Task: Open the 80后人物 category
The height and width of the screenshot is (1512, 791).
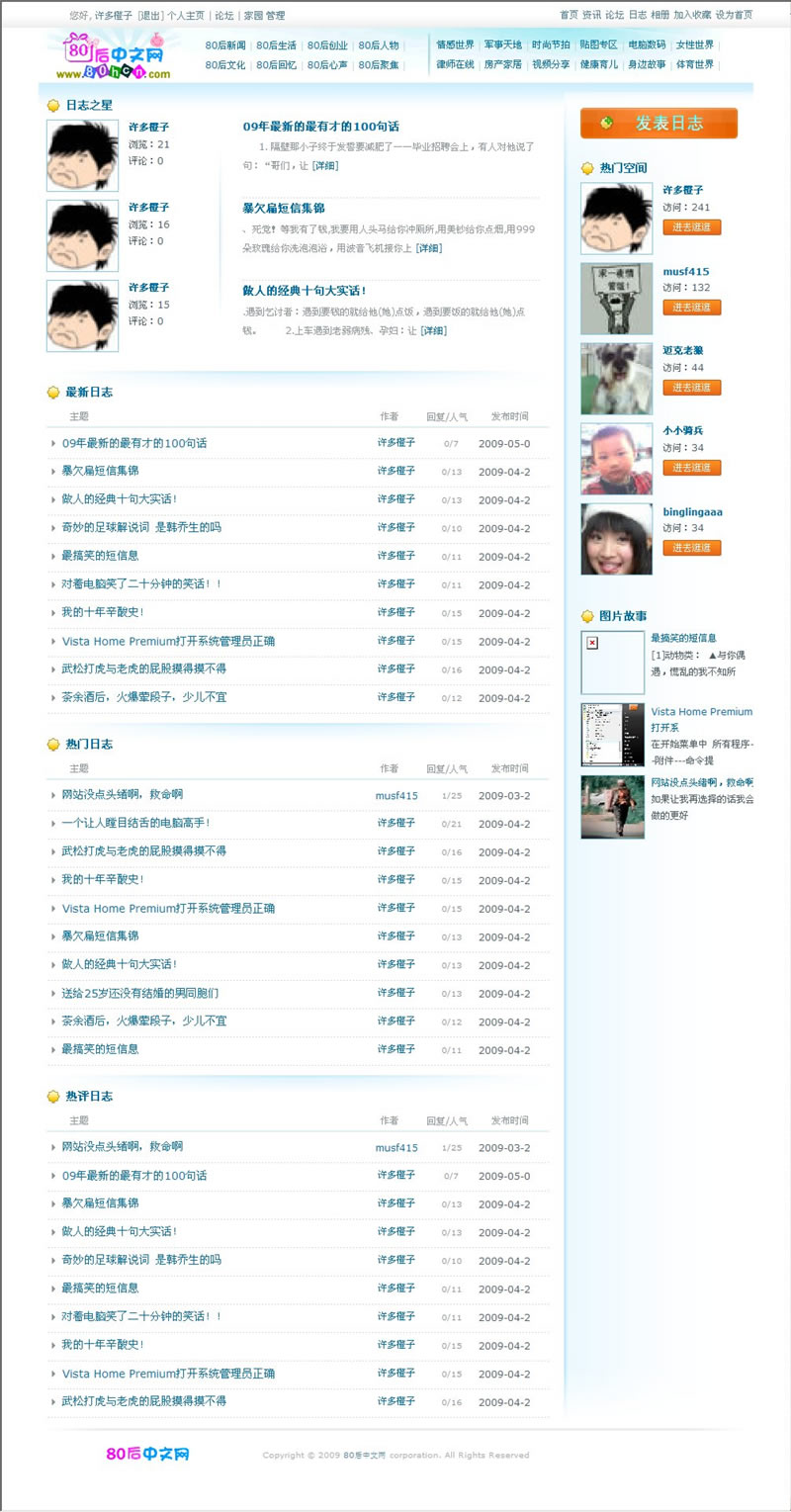Action: pyautogui.click(x=378, y=45)
